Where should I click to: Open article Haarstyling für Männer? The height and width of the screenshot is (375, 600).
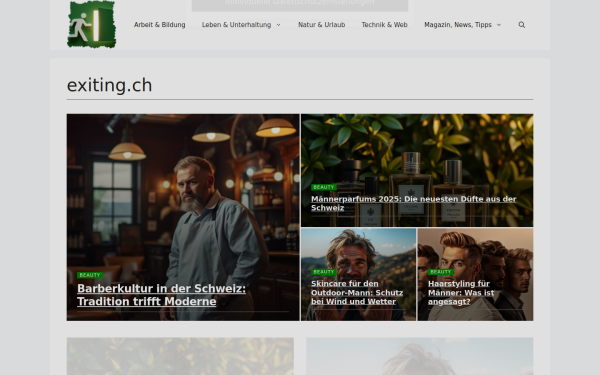461,292
